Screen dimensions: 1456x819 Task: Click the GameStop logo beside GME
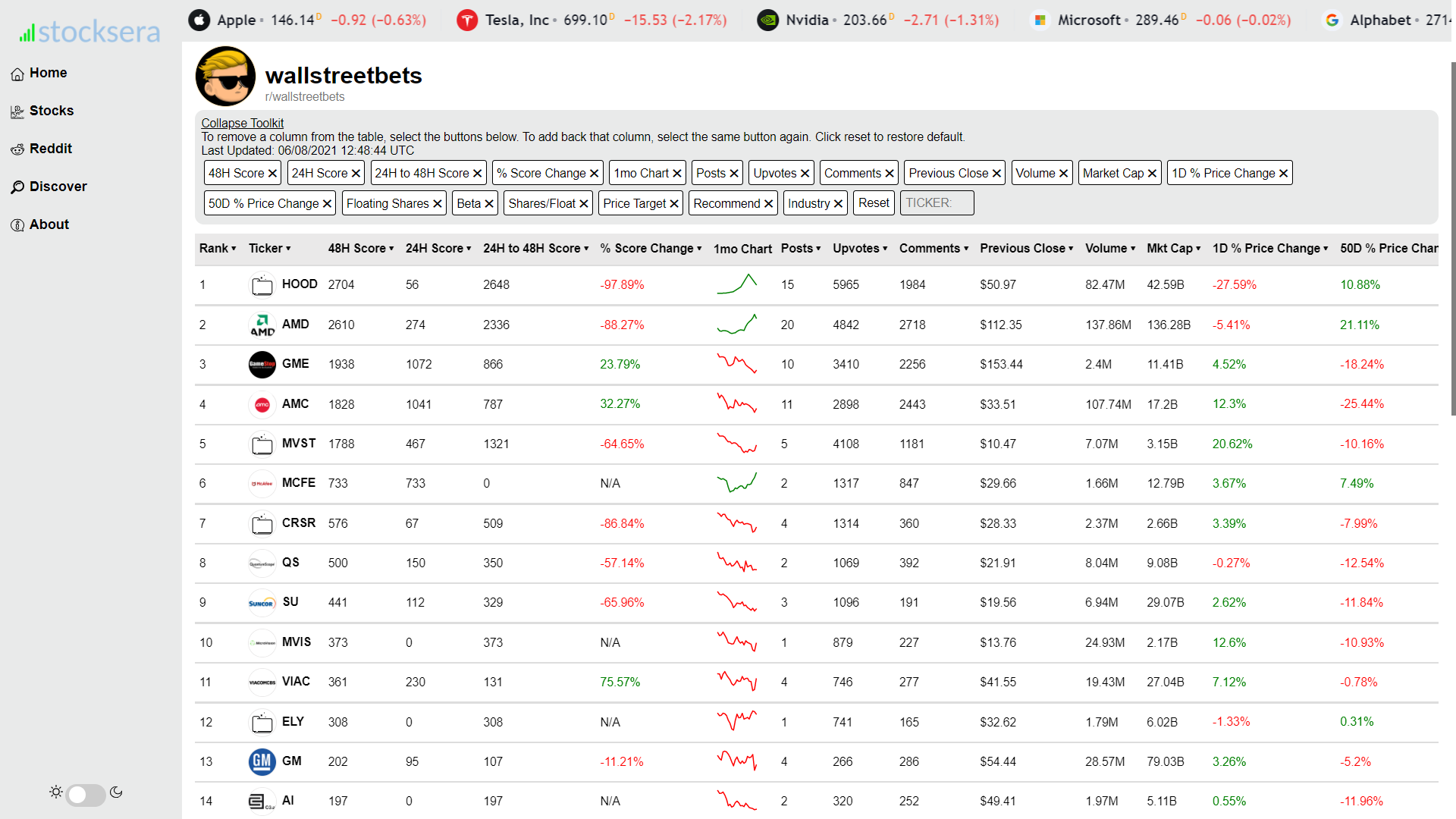pyautogui.click(x=262, y=365)
